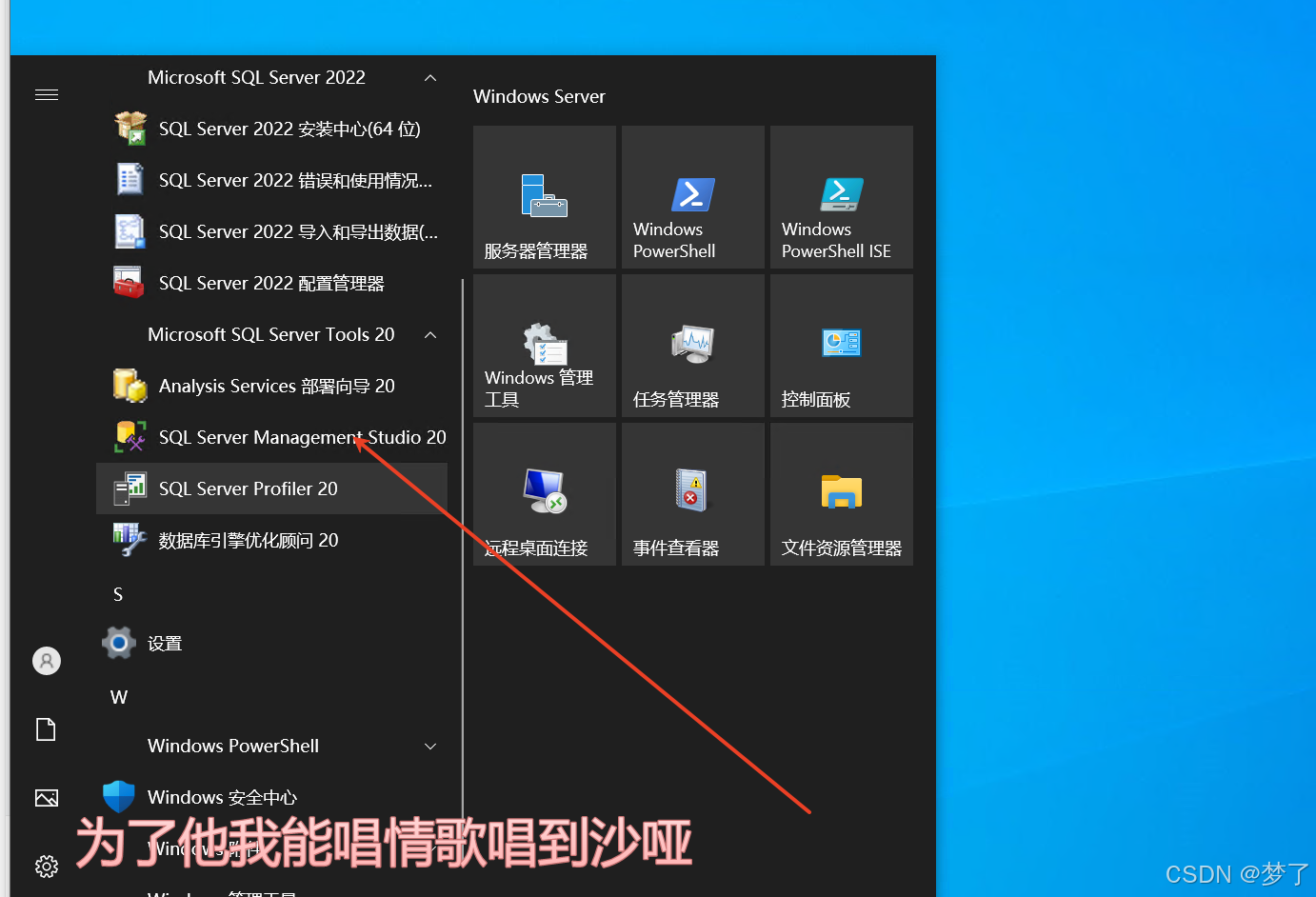Open SQL Server 2022 安装中心 icon

click(x=130, y=129)
